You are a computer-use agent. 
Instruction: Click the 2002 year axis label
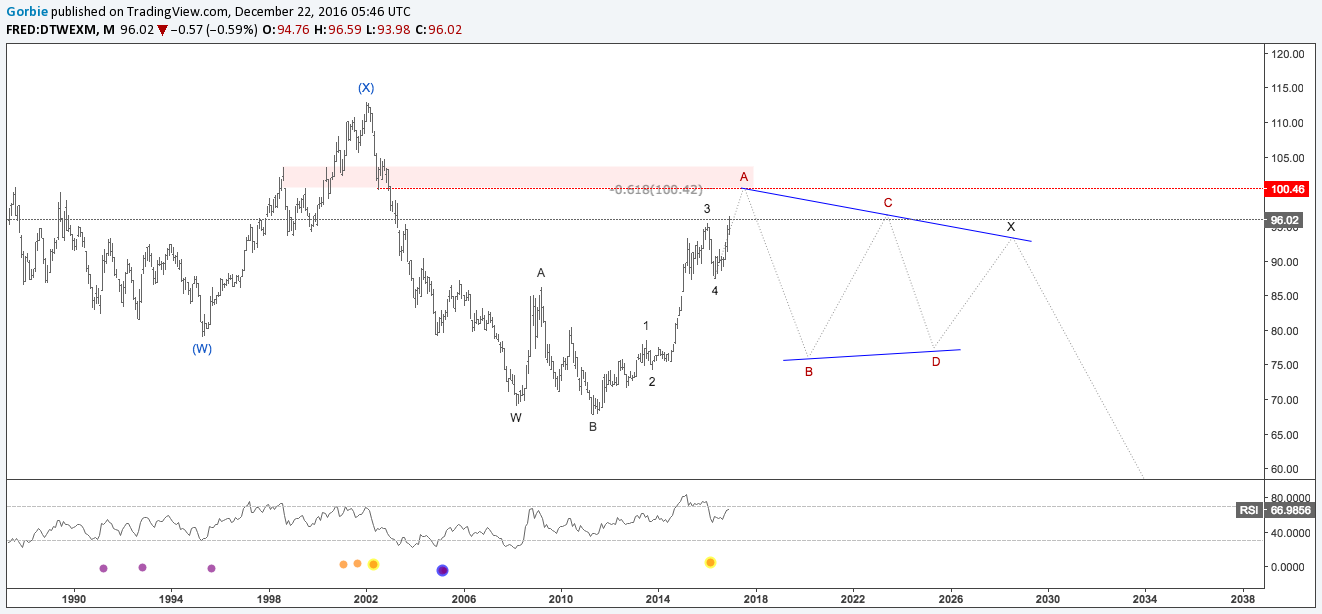tap(365, 600)
